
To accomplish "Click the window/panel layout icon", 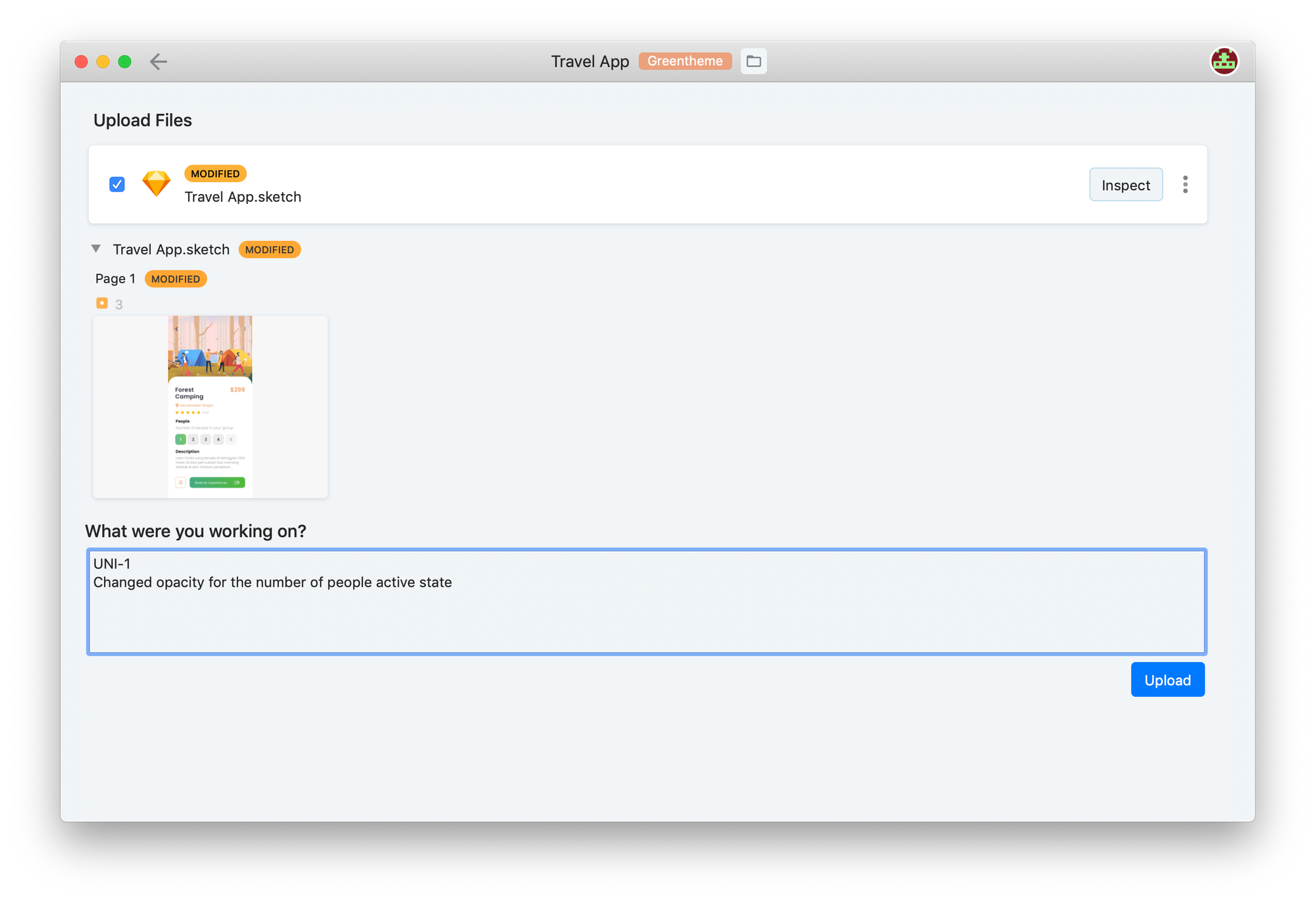I will tap(754, 61).
